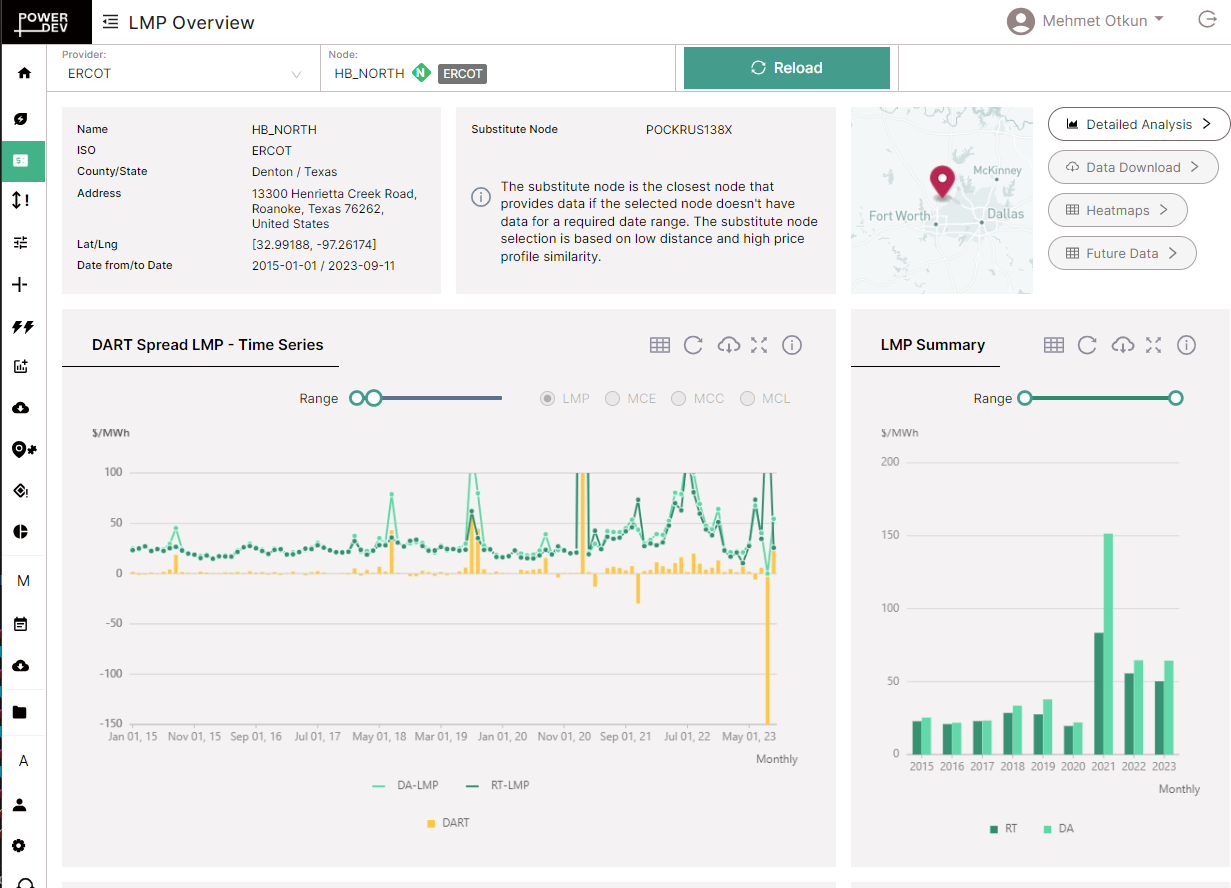Click the substitute node value POCKRUS138X
Viewport: 1231px width, 888px height.
689,129
